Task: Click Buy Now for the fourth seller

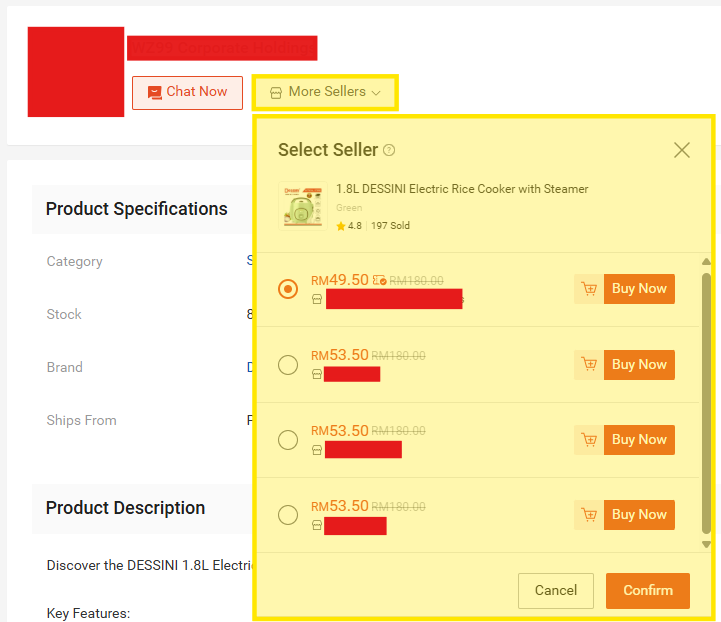Action: pos(639,515)
